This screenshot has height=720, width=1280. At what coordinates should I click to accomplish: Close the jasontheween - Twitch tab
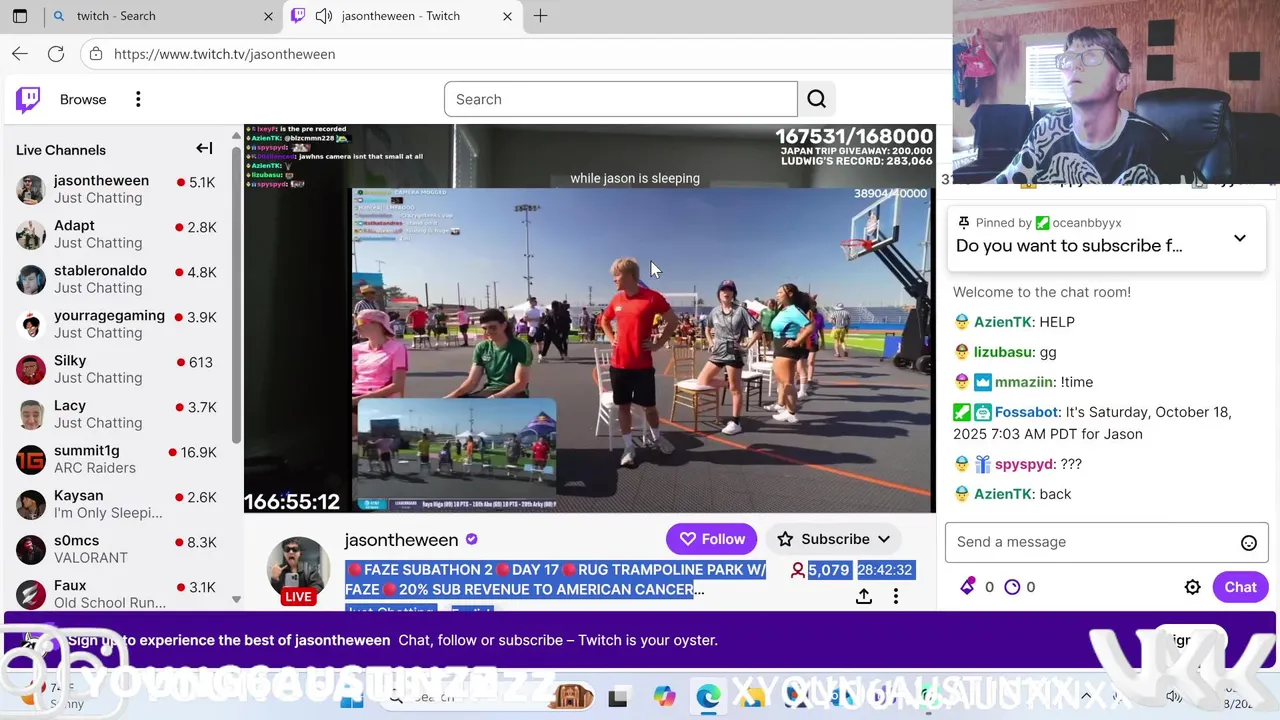click(507, 16)
